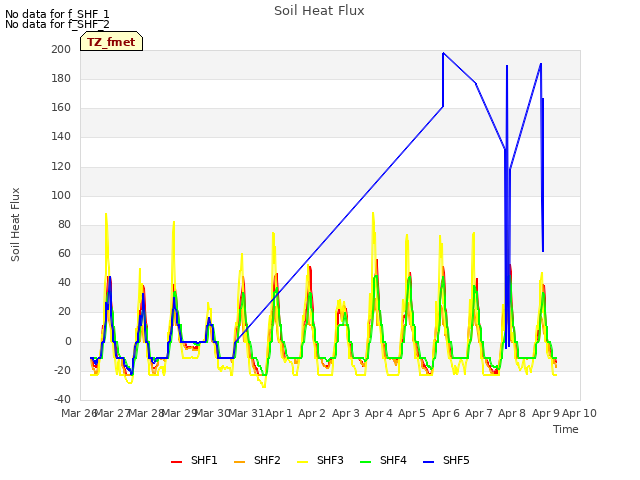Click the 100 y-axis tick label
The image size is (640, 480).
[61, 196]
